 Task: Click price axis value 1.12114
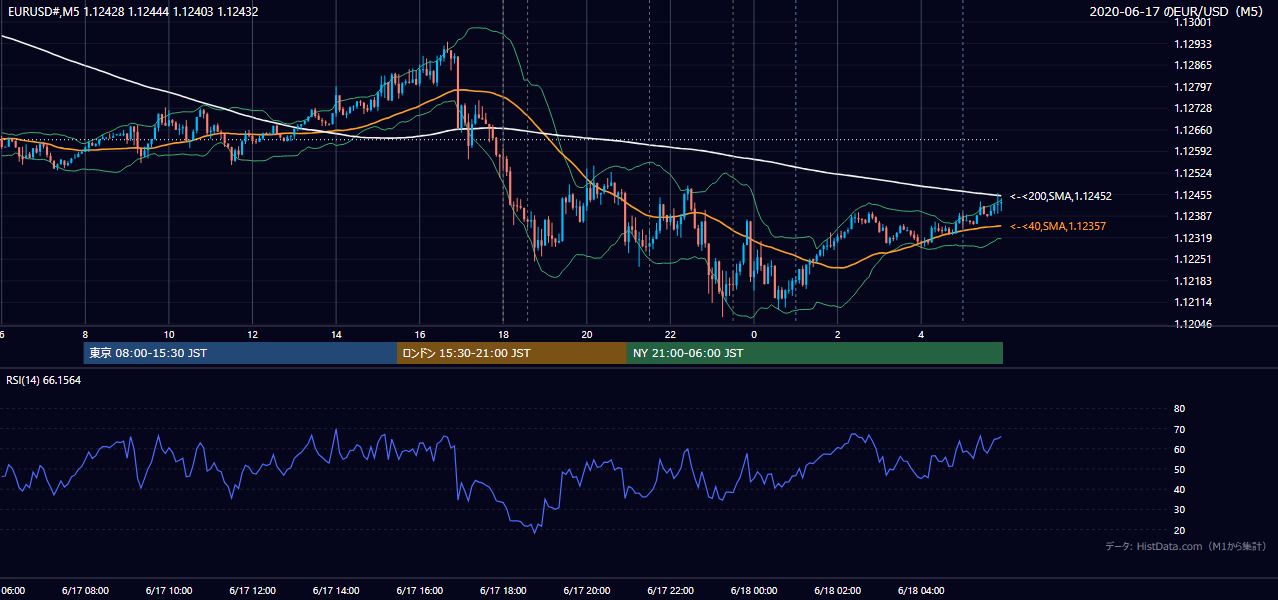(x=1192, y=302)
